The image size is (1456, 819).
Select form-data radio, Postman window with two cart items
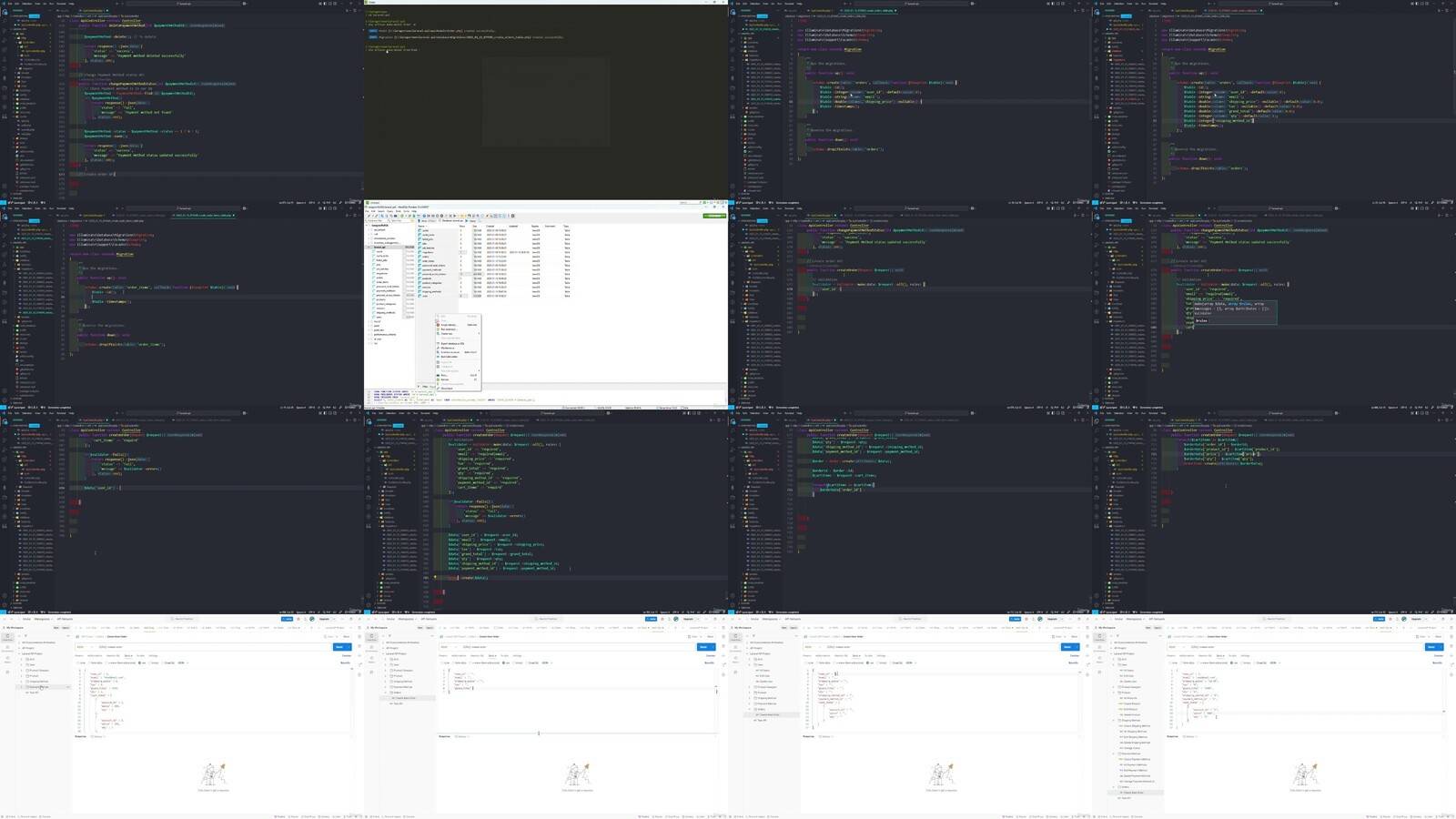(96, 662)
